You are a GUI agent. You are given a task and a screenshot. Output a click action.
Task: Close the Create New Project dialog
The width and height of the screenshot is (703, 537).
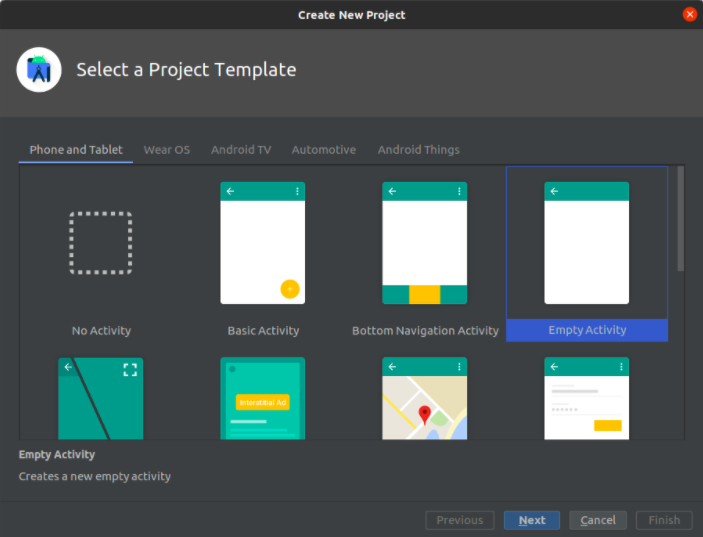click(690, 15)
